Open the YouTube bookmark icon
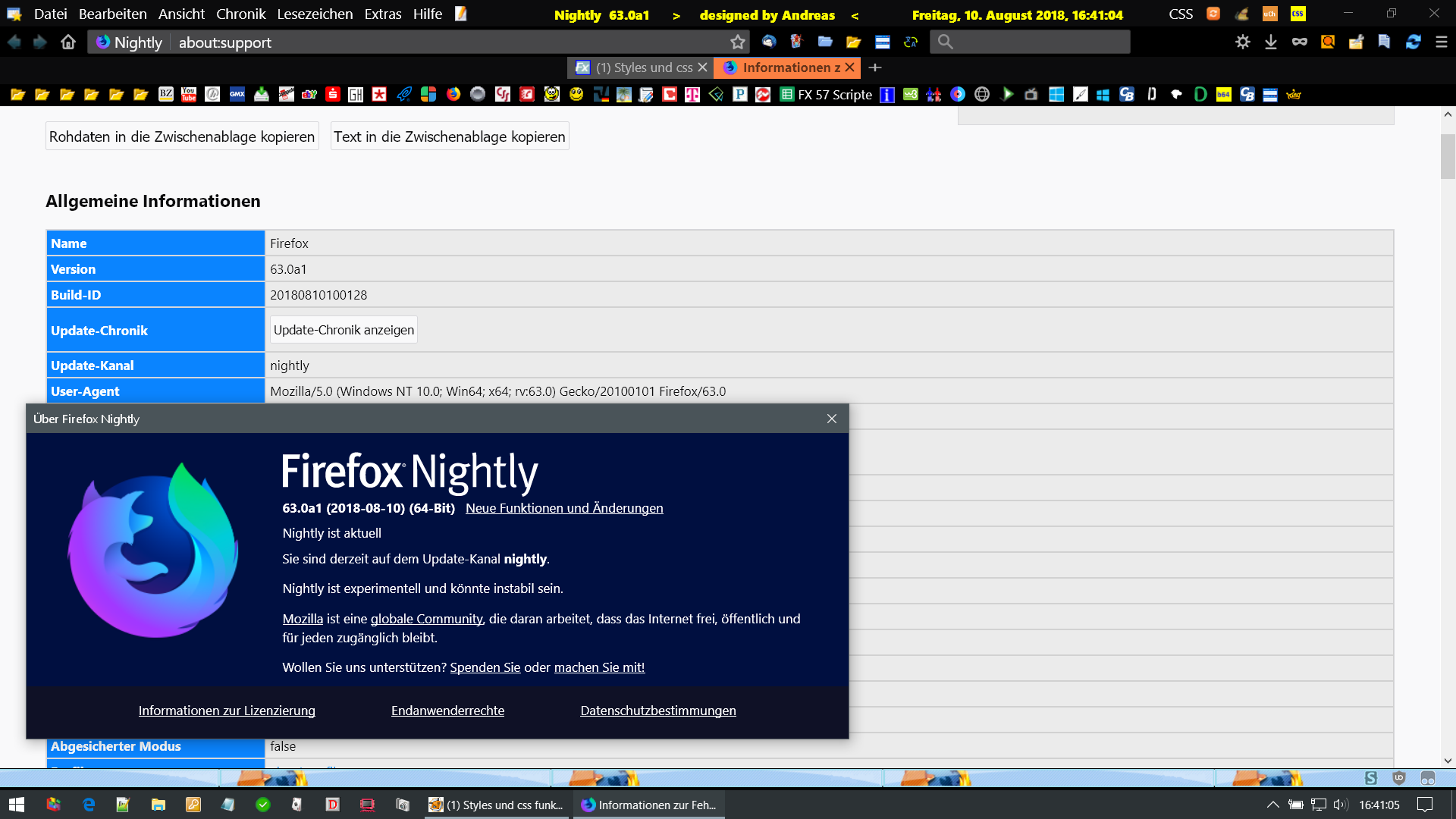Screen dimensions: 1456x819 pyautogui.click(x=189, y=95)
